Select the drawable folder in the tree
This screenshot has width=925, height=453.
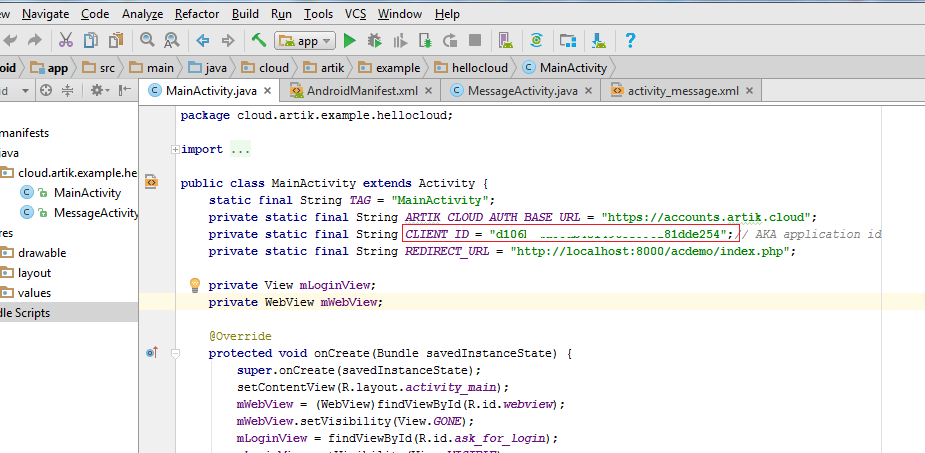[42, 253]
